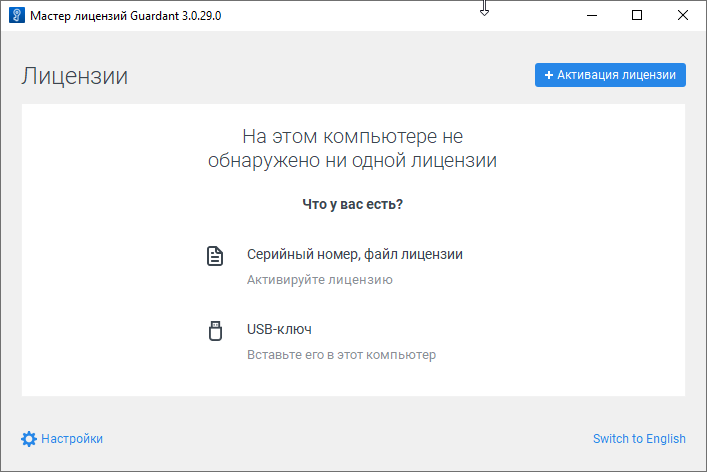Select the license file document icon
This screenshot has height=472, width=707.
tap(215, 256)
